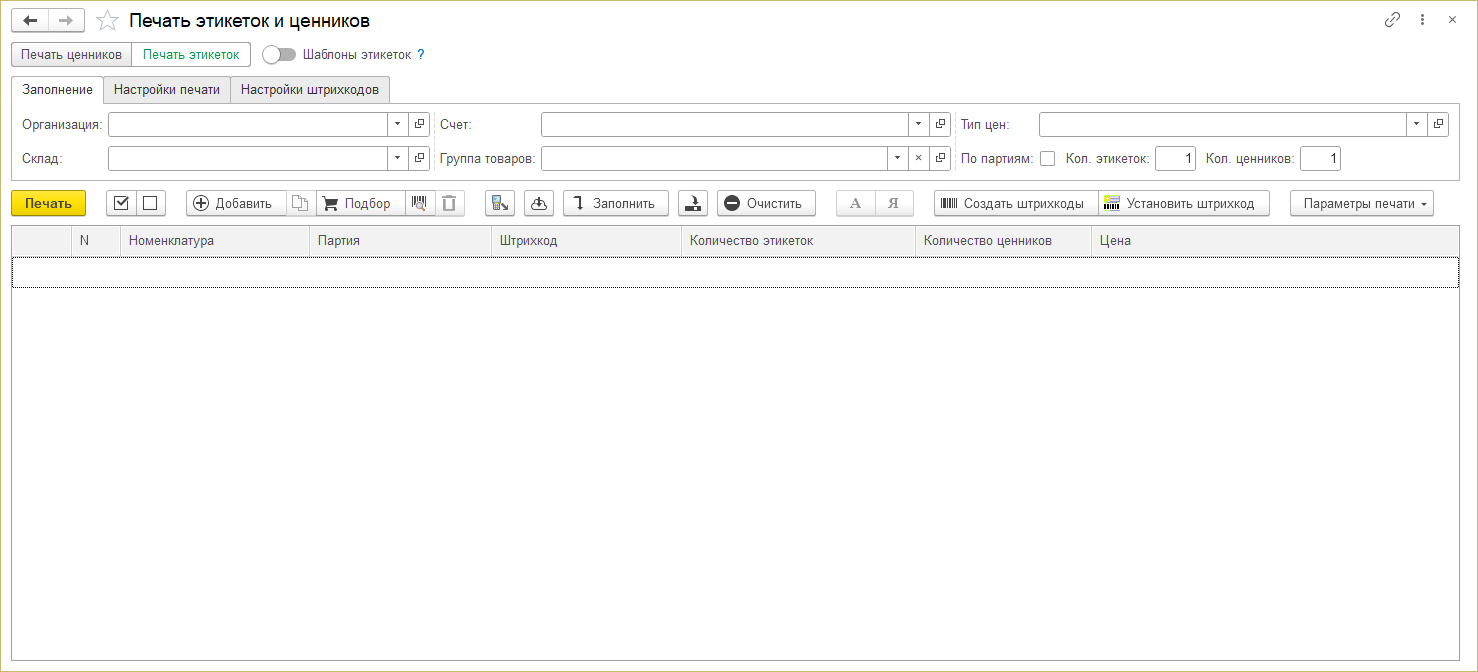Viewport: 1478px width, 672px height.
Task: Open the Тип цен dropdown
Action: [1416, 124]
